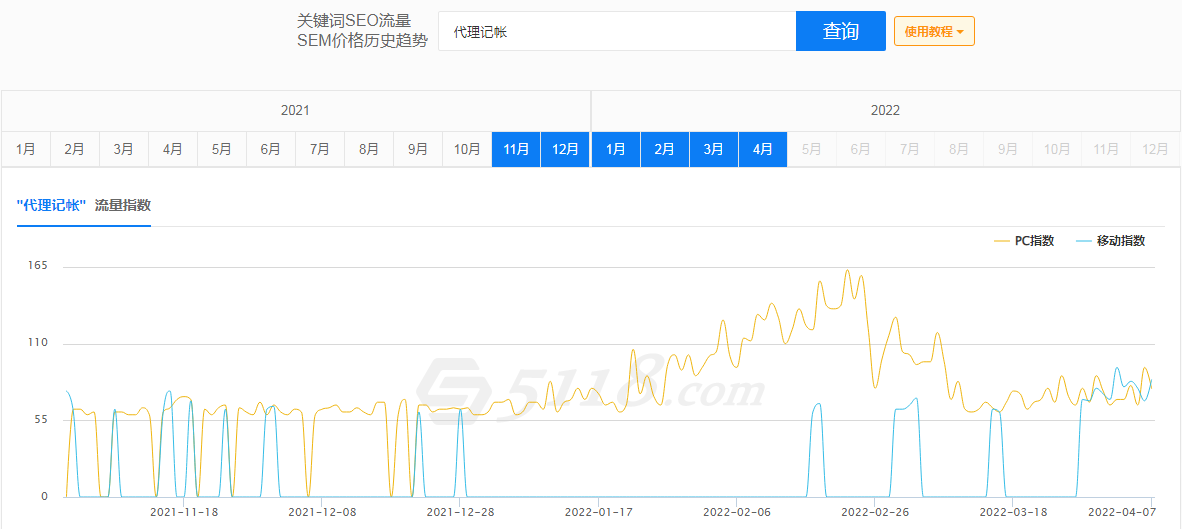This screenshot has height=529, width=1182.
Task: Select 2021 7月 month button
Action: 320,149
